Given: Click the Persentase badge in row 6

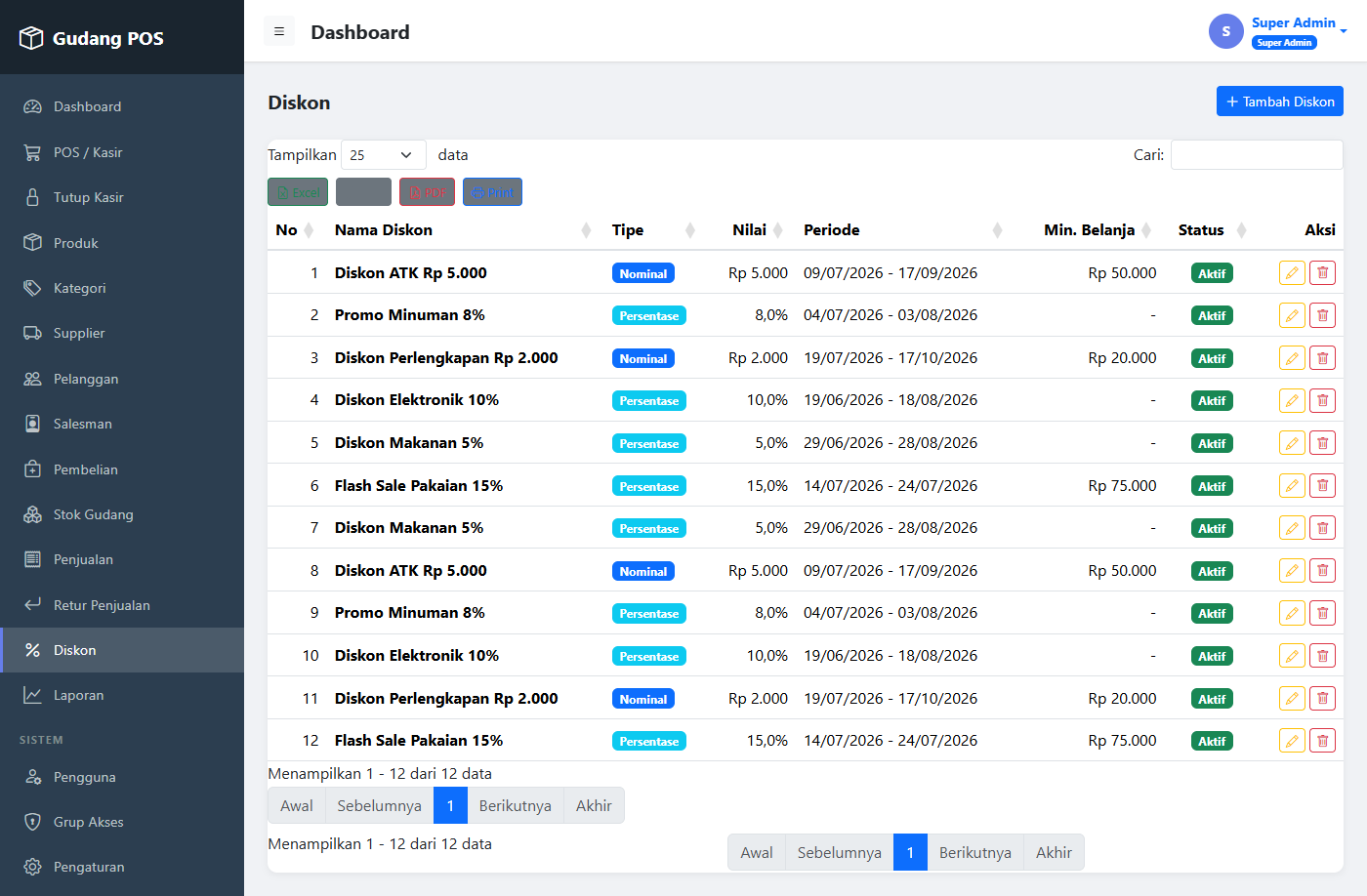Looking at the screenshot, I should (649, 487).
